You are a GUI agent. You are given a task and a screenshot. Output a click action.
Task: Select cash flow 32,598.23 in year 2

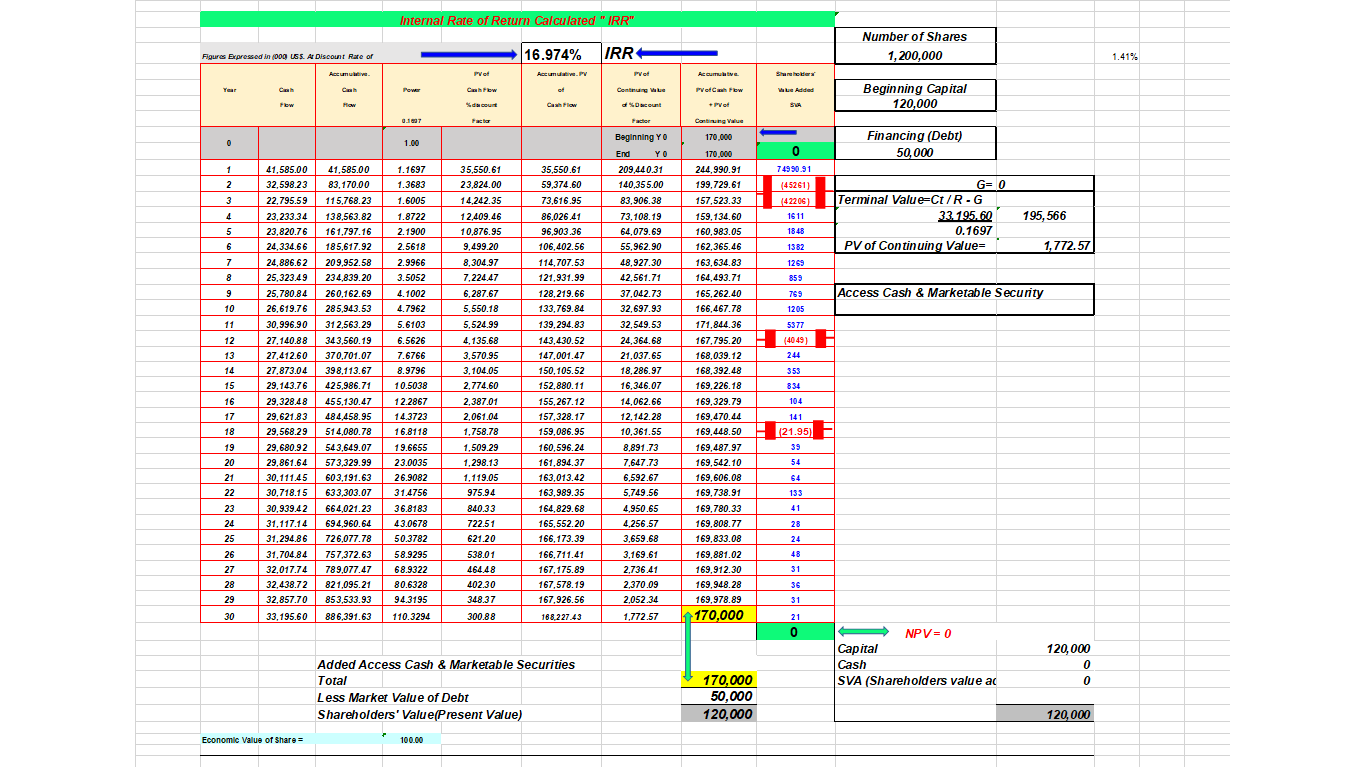pos(287,185)
